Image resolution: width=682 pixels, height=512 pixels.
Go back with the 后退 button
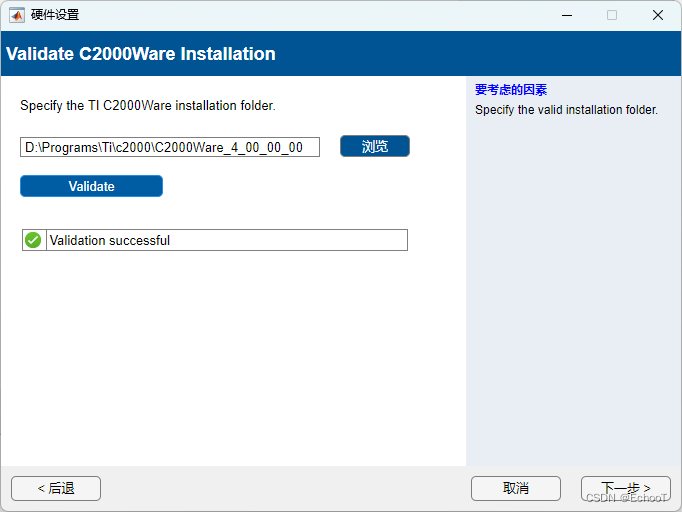click(x=56, y=489)
